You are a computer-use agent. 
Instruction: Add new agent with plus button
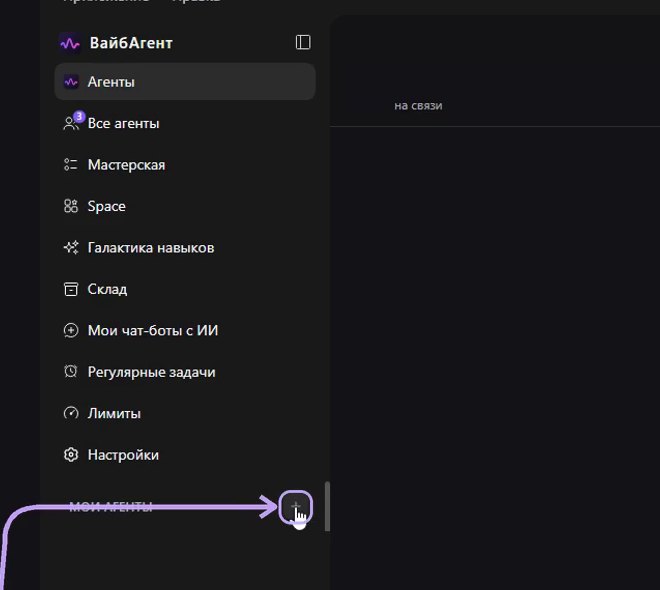click(x=295, y=507)
